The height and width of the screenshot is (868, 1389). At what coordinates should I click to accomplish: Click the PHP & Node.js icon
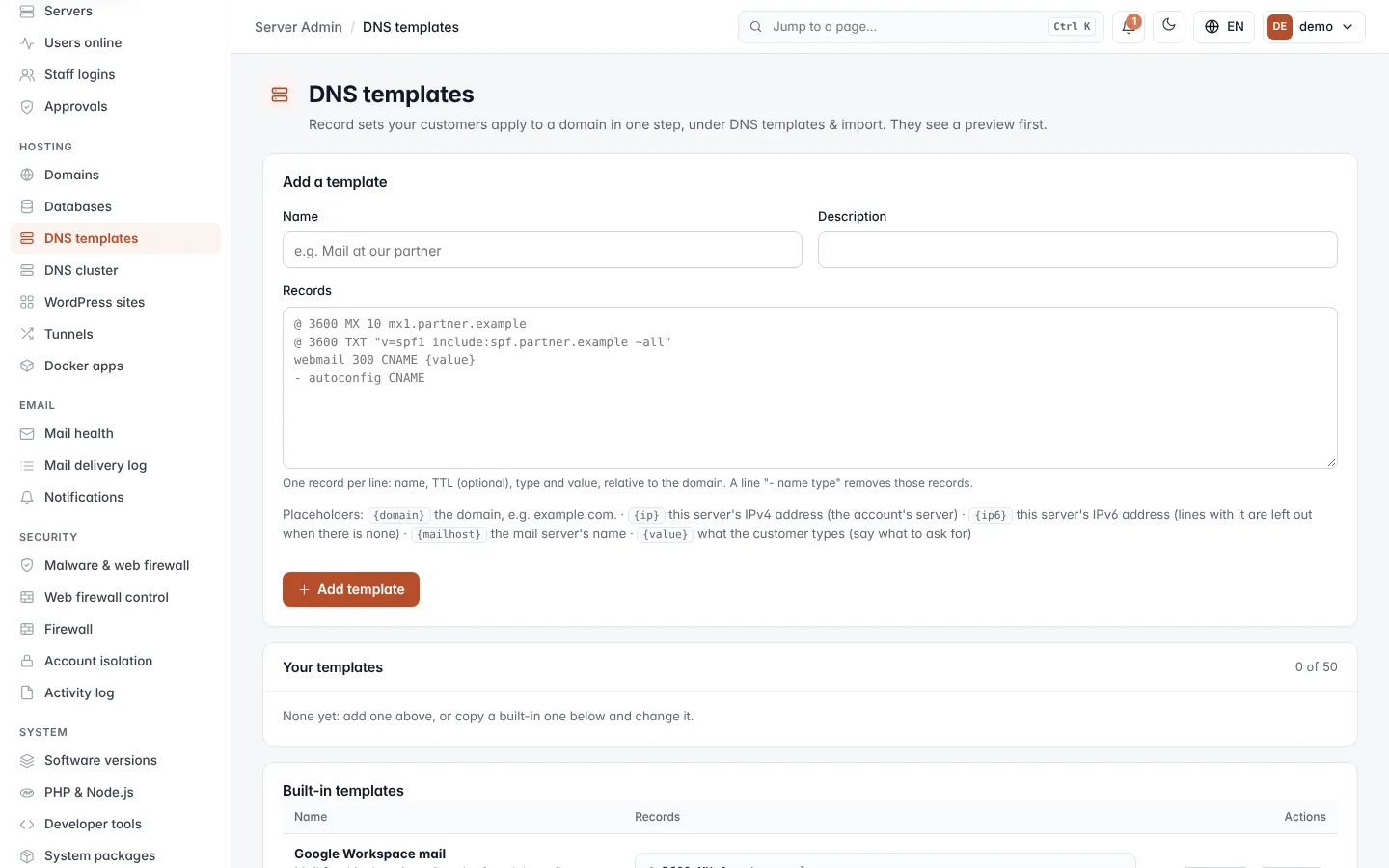tap(27, 793)
